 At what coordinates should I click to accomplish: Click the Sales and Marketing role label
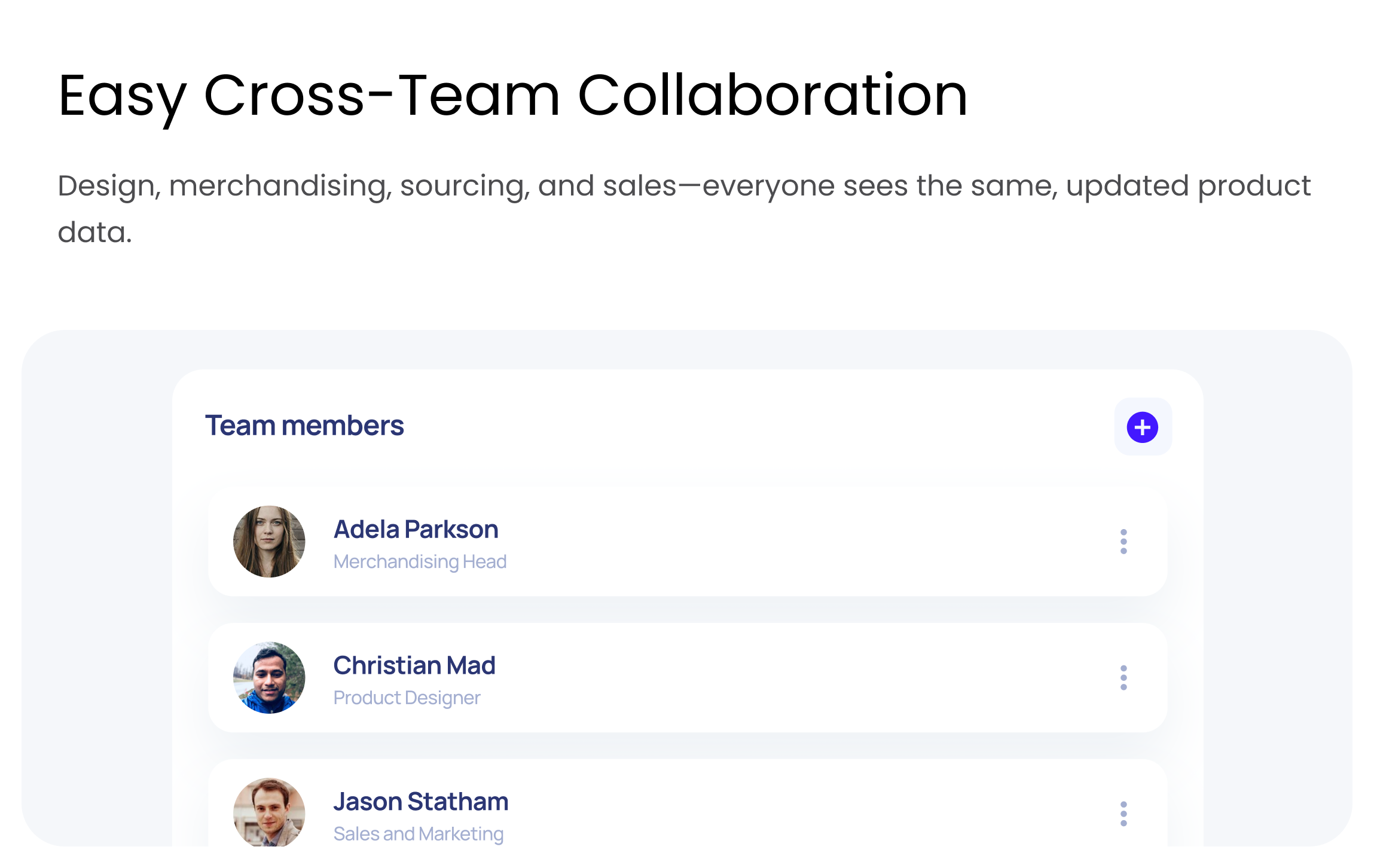coord(419,834)
